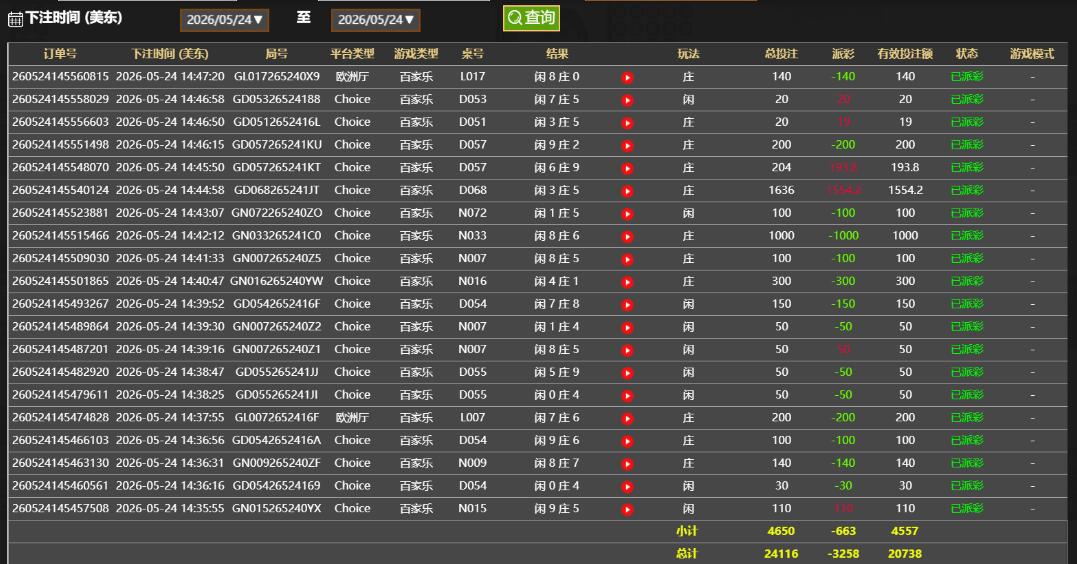The width and height of the screenshot is (1077, 564).
Task: Click the 有效投注额 column header
Action: tap(905, 54)
